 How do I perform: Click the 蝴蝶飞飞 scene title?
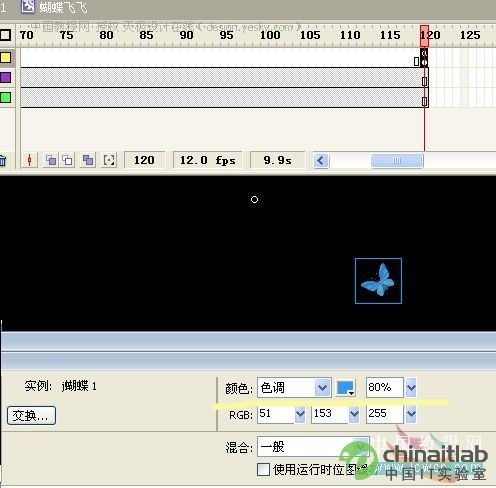(63, 7)
